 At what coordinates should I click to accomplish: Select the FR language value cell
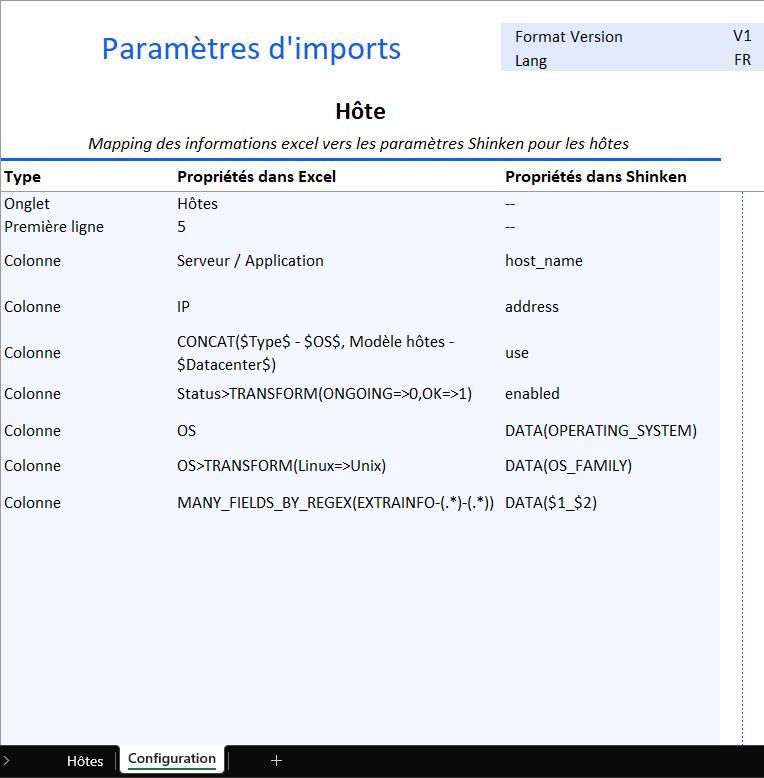pos(741,60)
